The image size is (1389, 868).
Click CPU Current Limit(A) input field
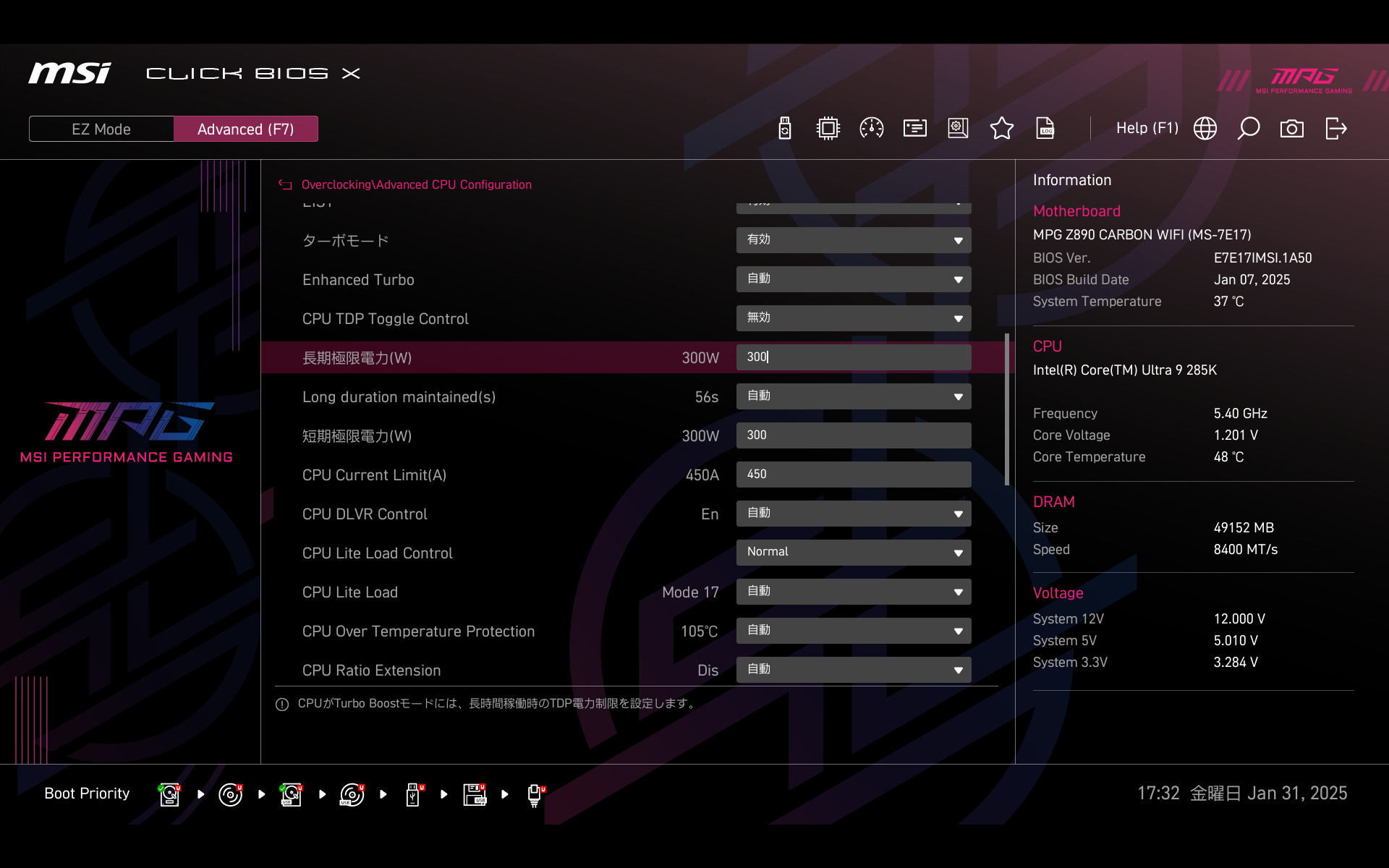click(x=854, y=475)
